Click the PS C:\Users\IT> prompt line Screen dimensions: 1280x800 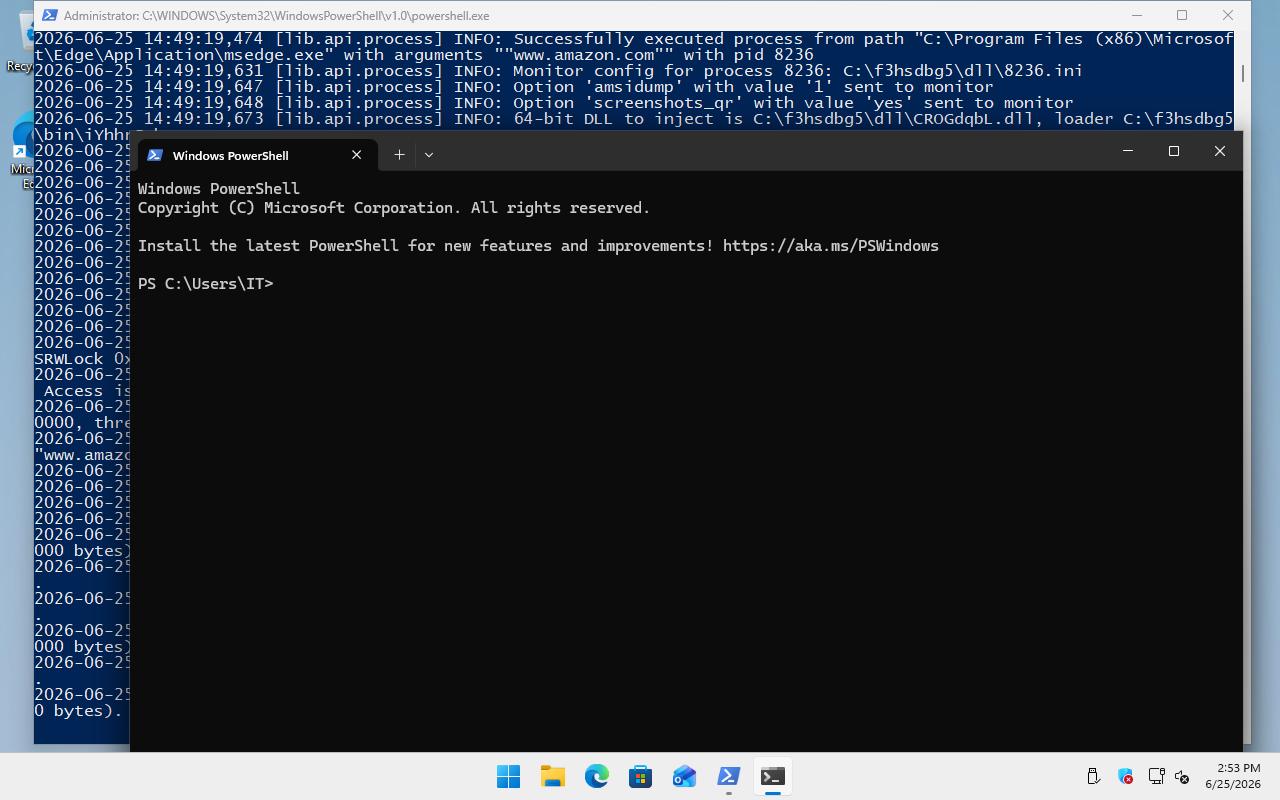coord(205,284)
